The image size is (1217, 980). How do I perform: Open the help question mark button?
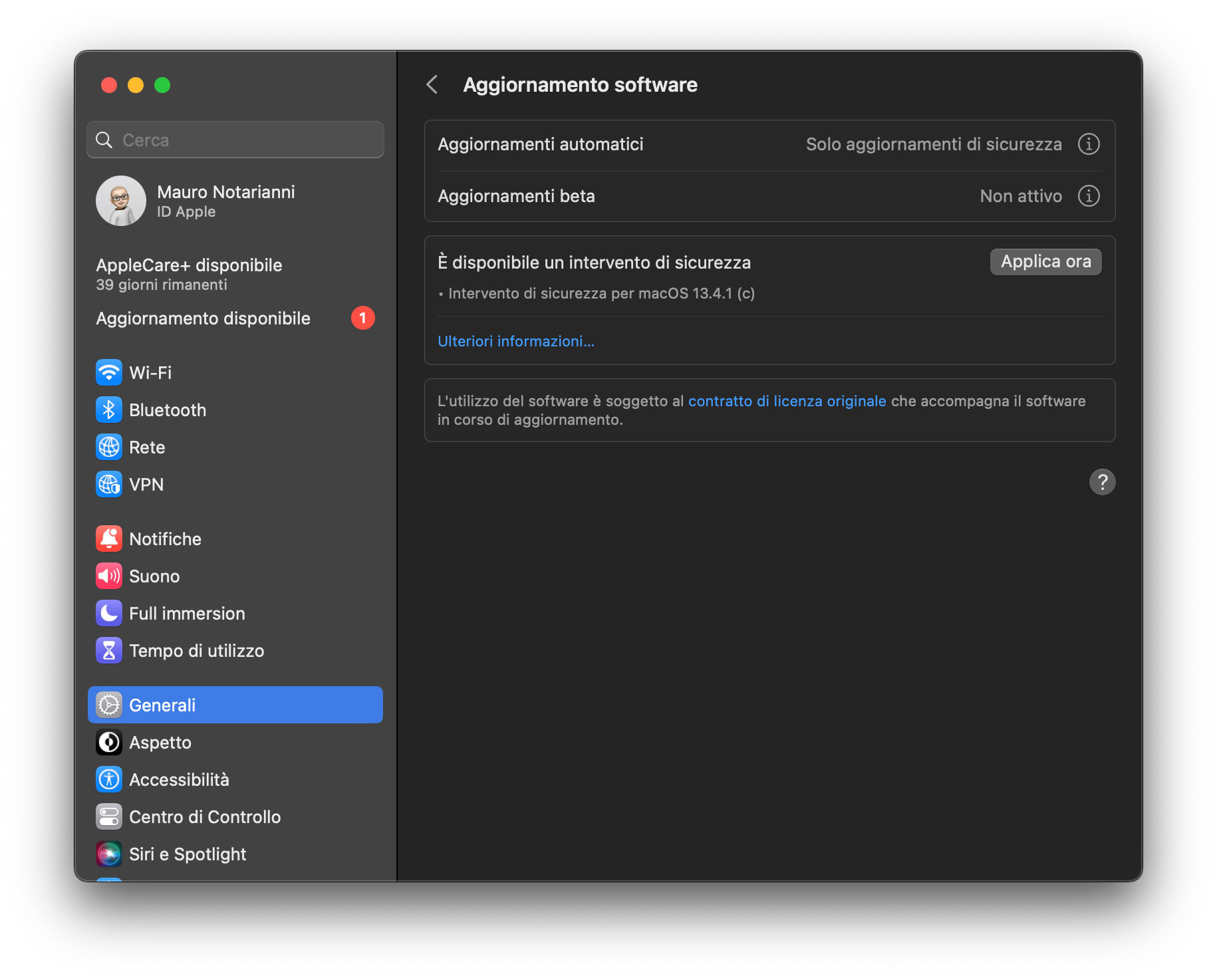click(1102, 482)
